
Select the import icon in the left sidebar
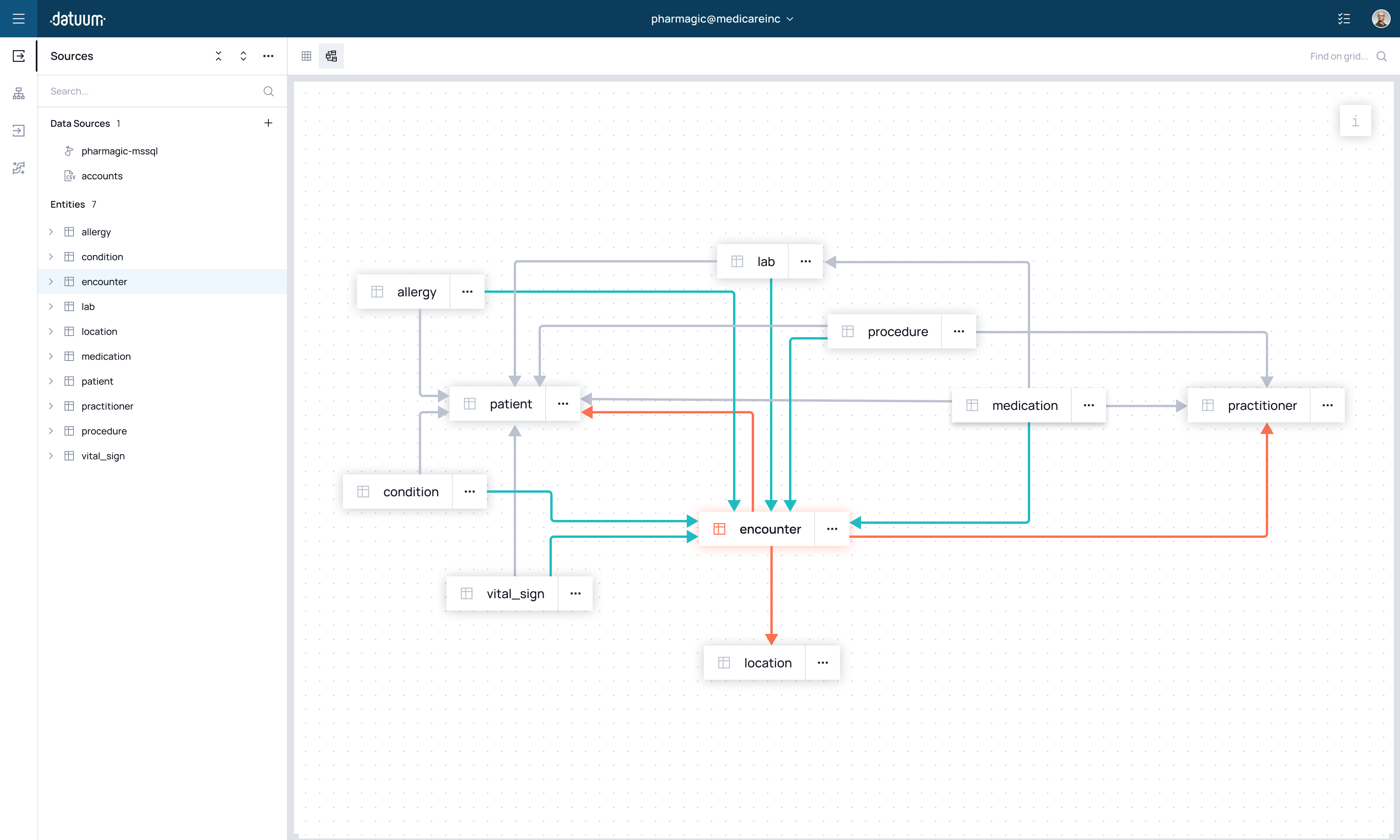click(19, 131)
